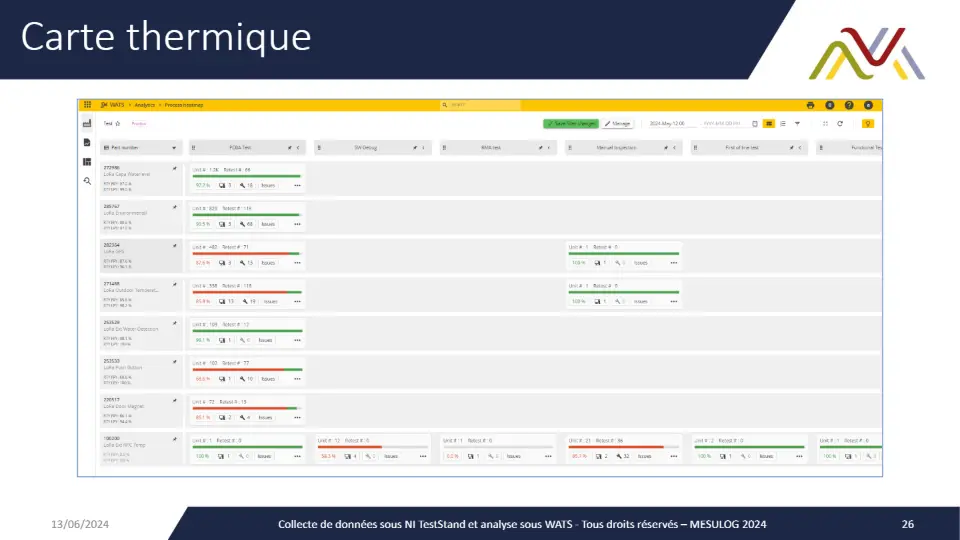Click Analytics in the breadcrumb
960x540 pixels.
click(x=144, y=105)
